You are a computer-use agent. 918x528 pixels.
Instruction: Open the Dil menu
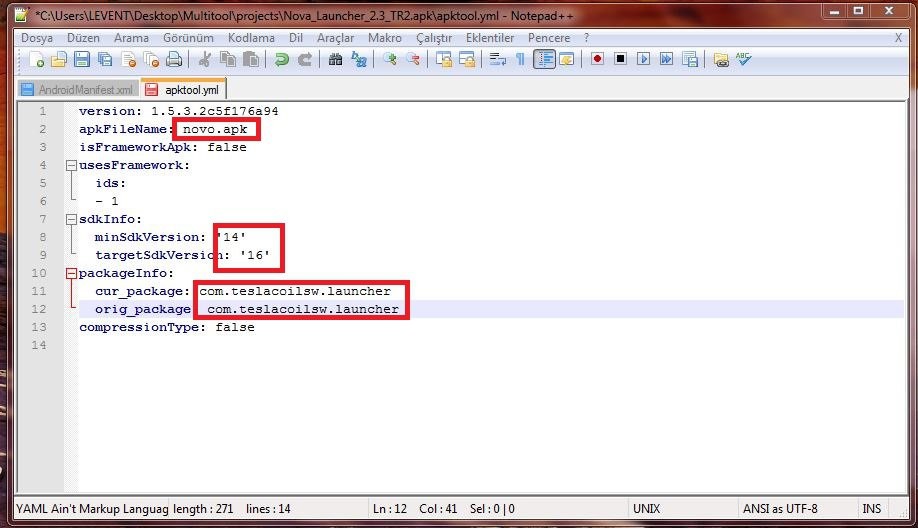[x=296, y=38]
